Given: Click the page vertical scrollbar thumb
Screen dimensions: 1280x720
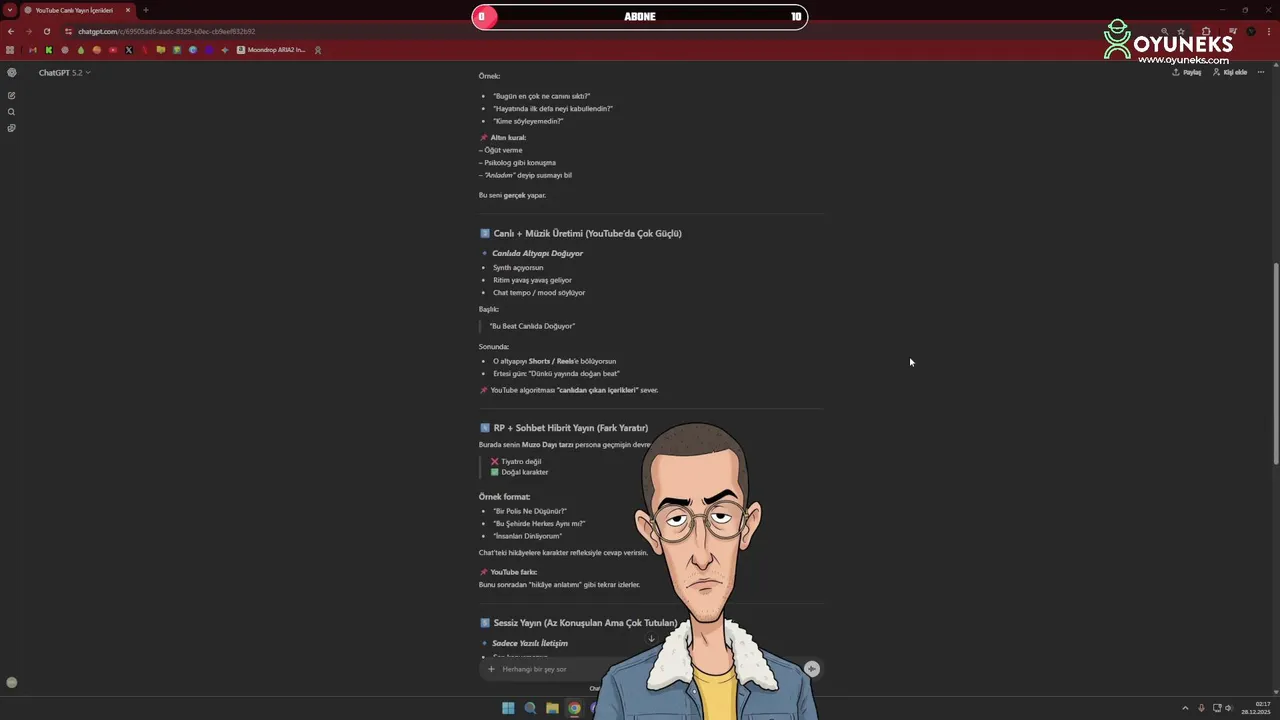Looking at the screenshot, I should pyautogui.click(x=1275, y=362).
